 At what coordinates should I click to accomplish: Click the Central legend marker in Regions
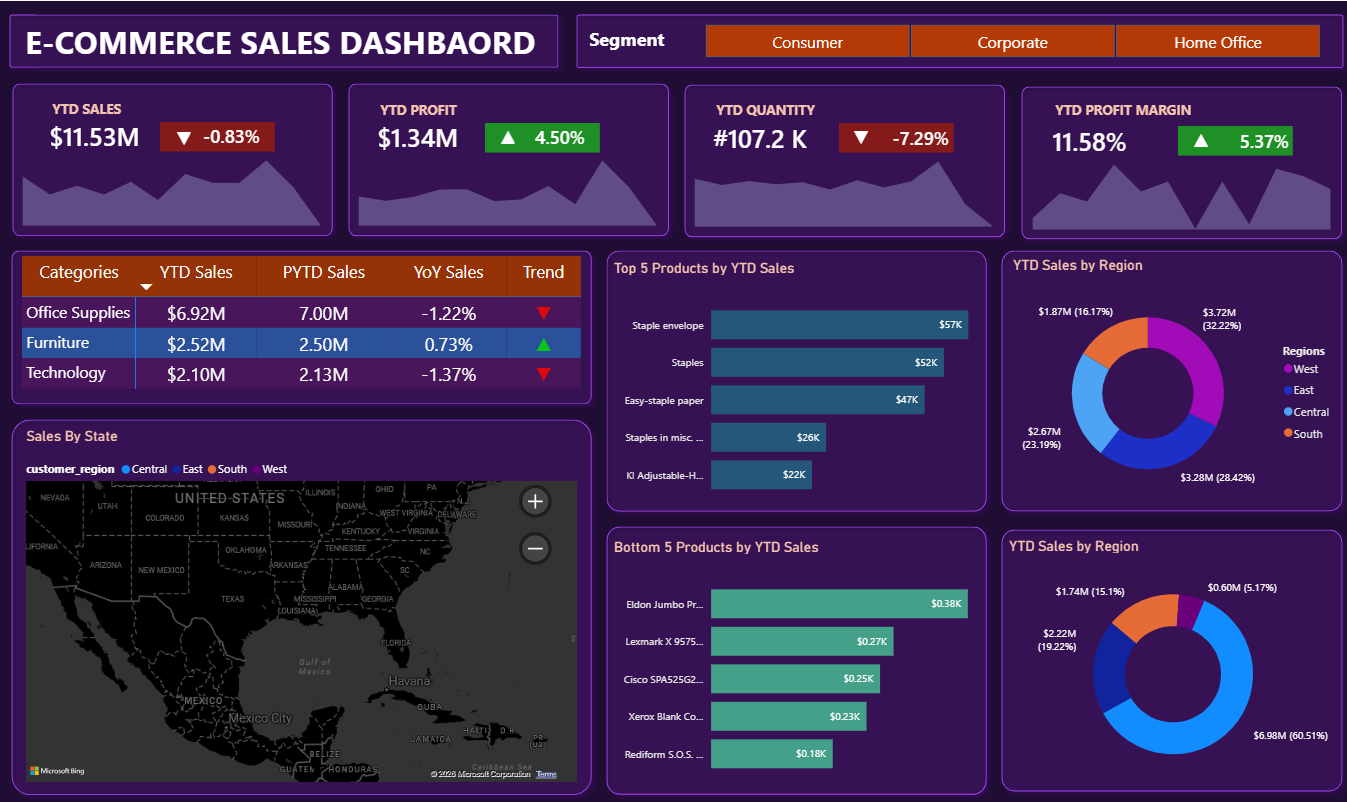pyautogui.click(x=1288, y=412)
